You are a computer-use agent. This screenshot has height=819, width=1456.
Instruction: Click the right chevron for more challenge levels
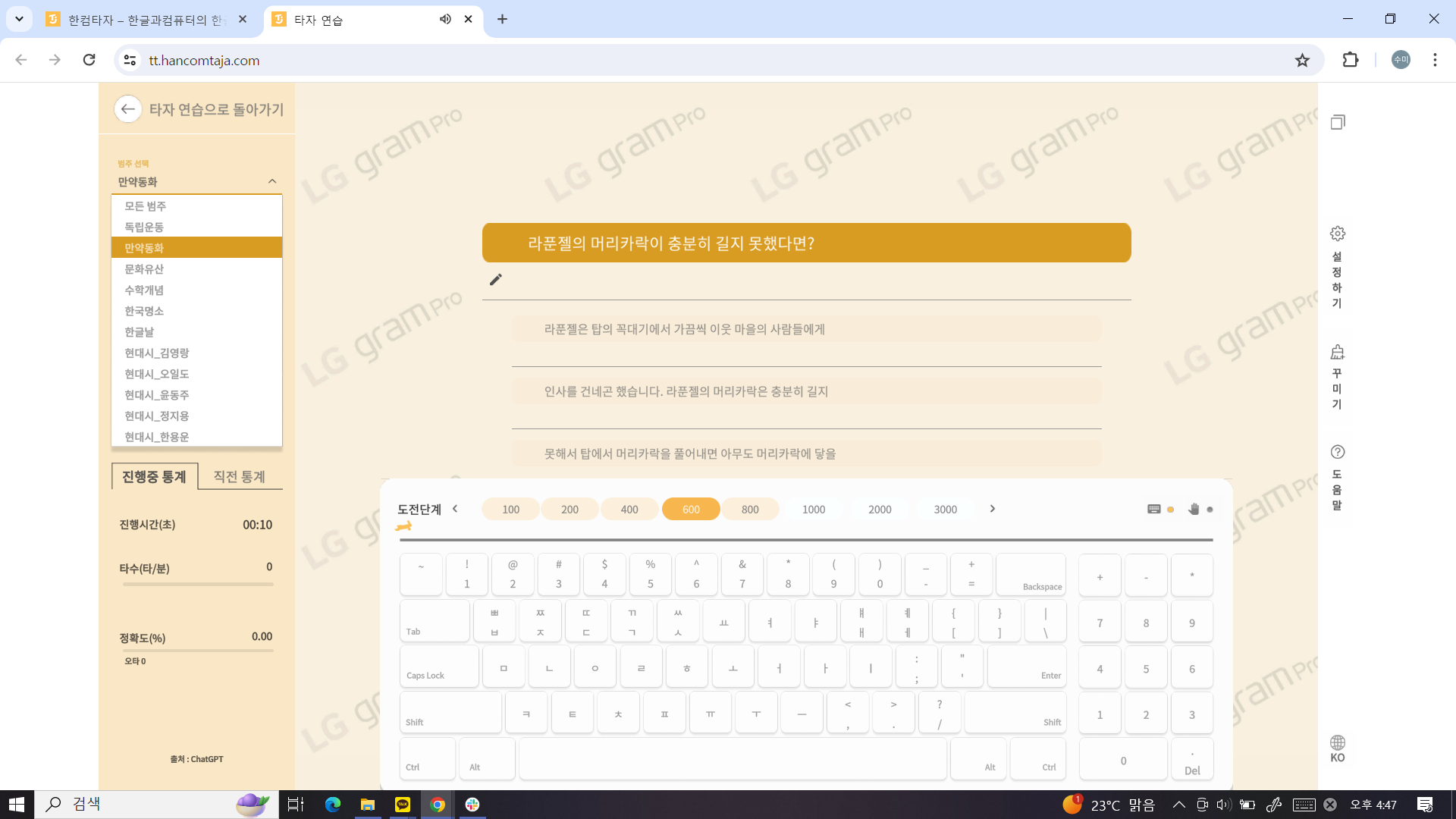(992, 509)
